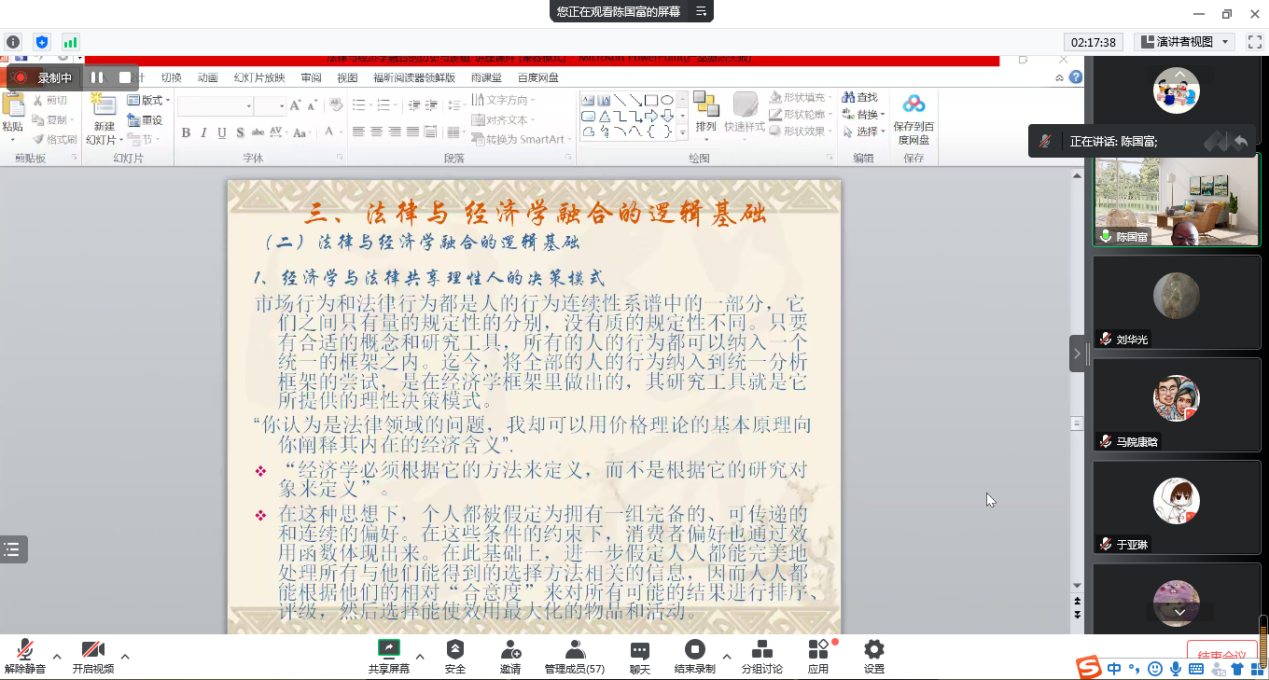
Task: Pause the meeting recording
Action: tap(97, 77)
